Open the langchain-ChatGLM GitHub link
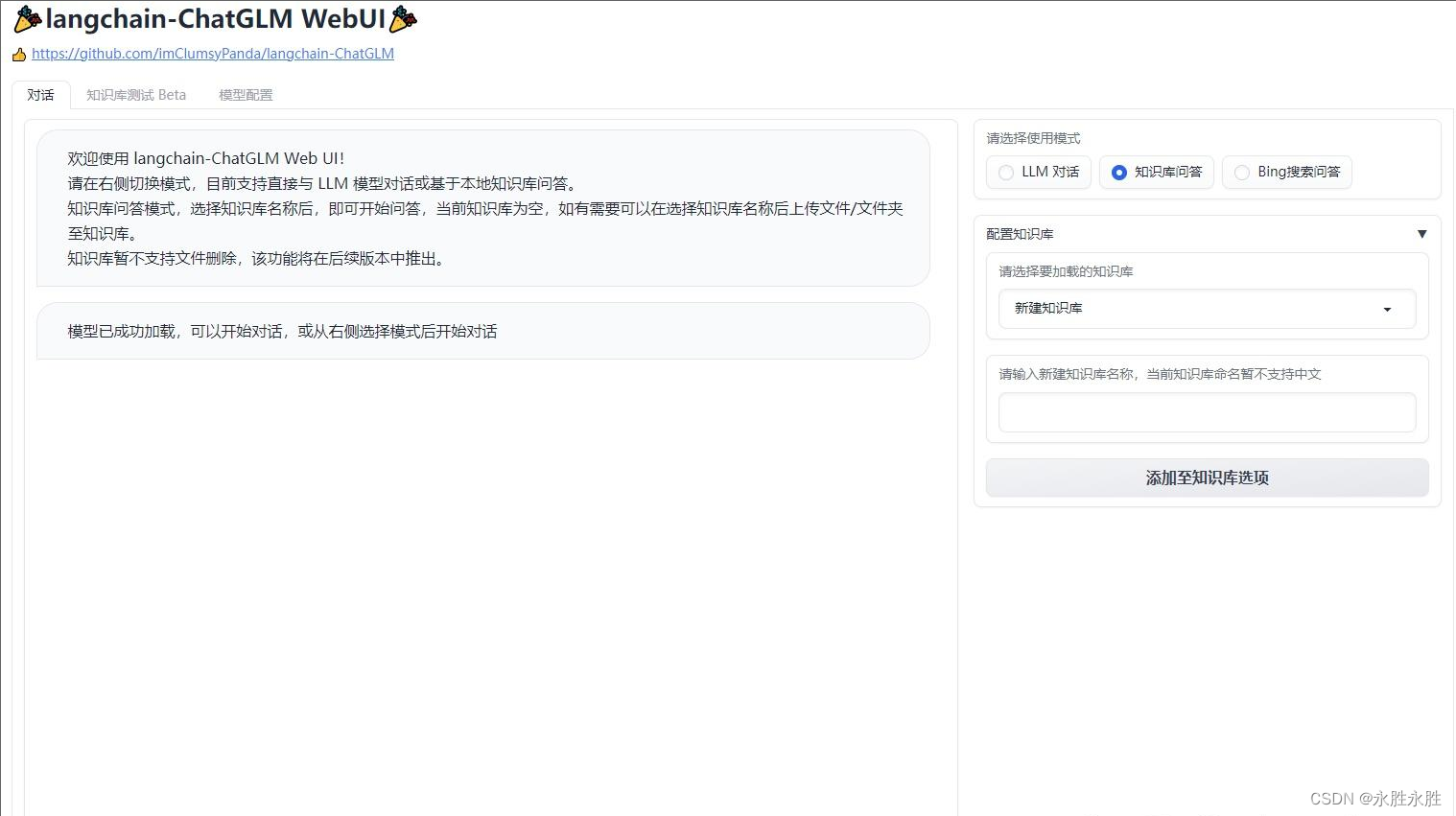 point(213,54)
